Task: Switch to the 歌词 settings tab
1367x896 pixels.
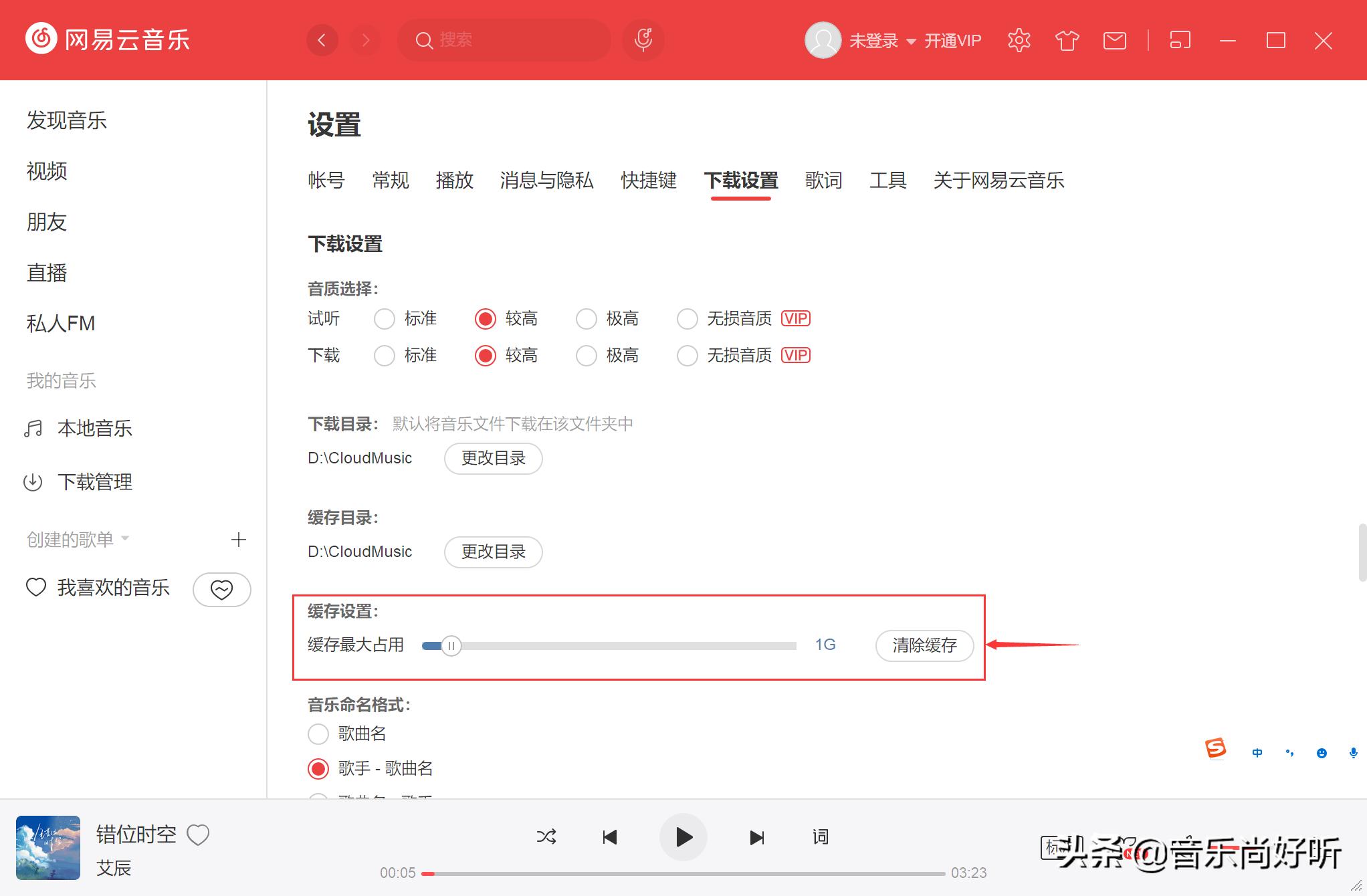Action: pyautogui.click(x=823, y=181)
